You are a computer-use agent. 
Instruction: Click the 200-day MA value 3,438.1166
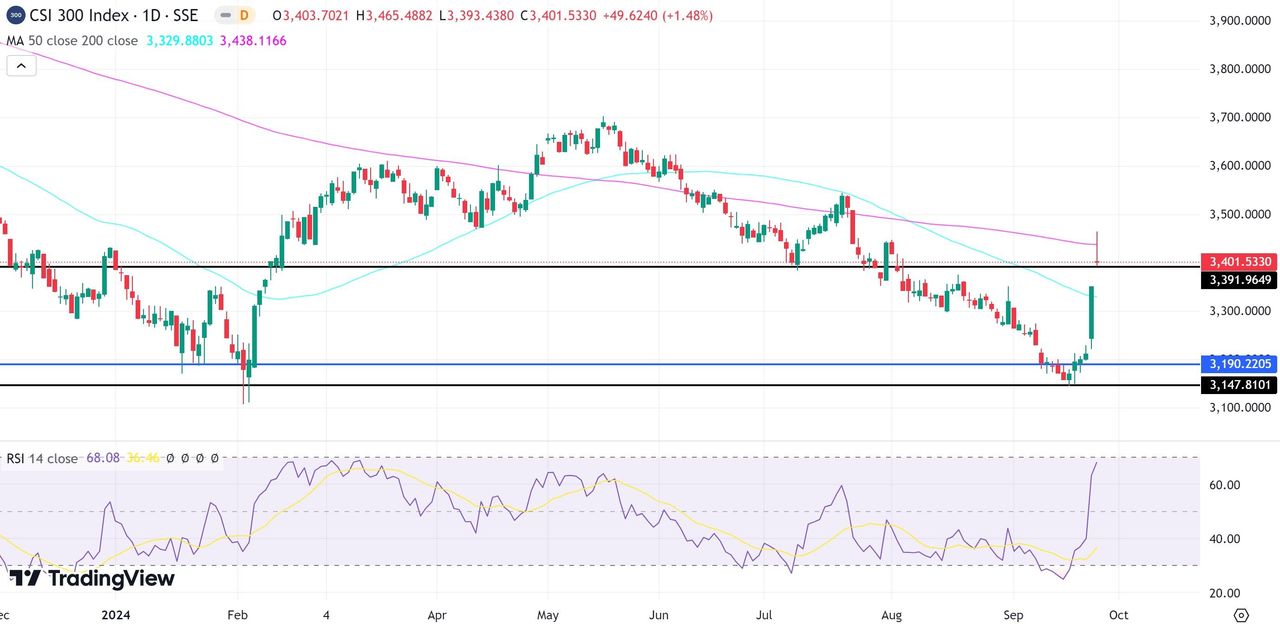[x=252, y=41]
